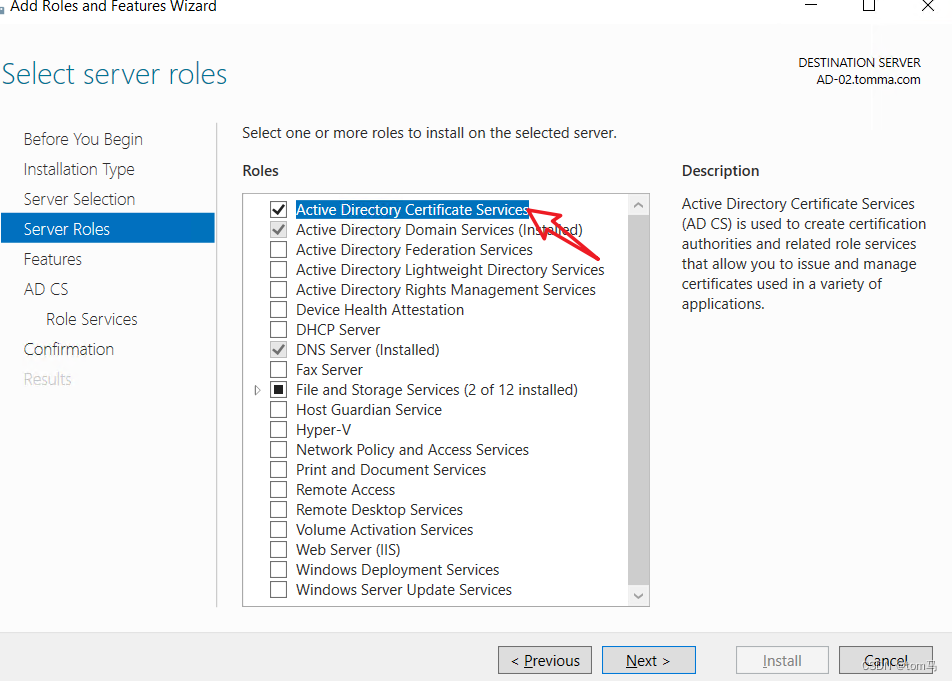The height and width of the screenshot is (681, 952).
Task: Click the roles list scroll-up arrow
Action: [638, 205]
